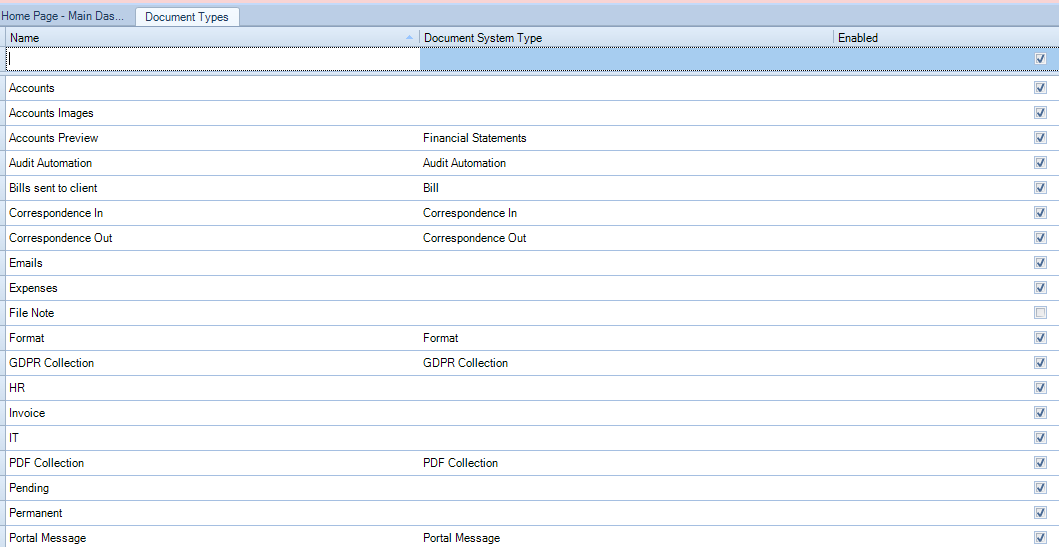Viewport: 1059px width, 547px height.
Task: Switch to Home Page - Main Dashboard tab
Action: [x=63, y=16]
